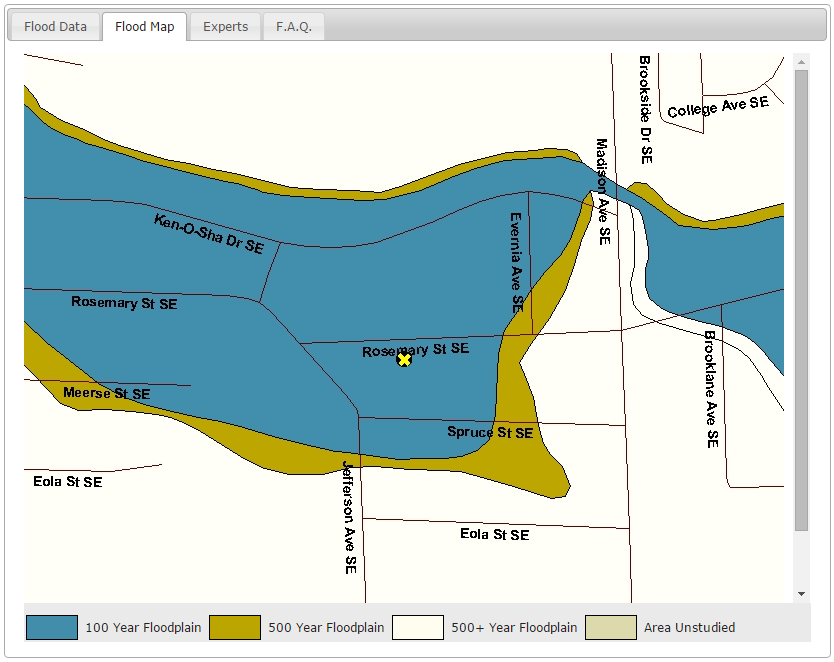
Task: Click the Brooklane Ave SE label
Action: 711,389
